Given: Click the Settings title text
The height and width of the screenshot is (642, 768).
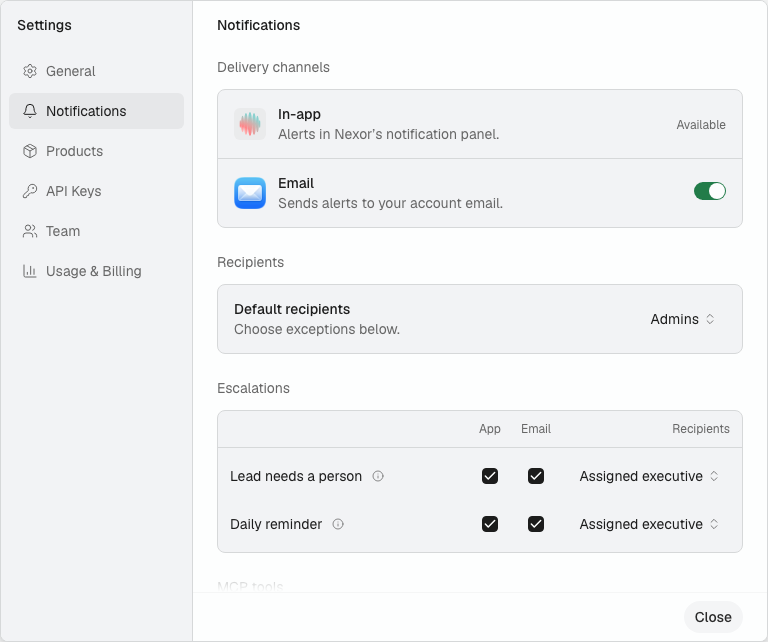Looking at the screenshot, I should 45,25.
